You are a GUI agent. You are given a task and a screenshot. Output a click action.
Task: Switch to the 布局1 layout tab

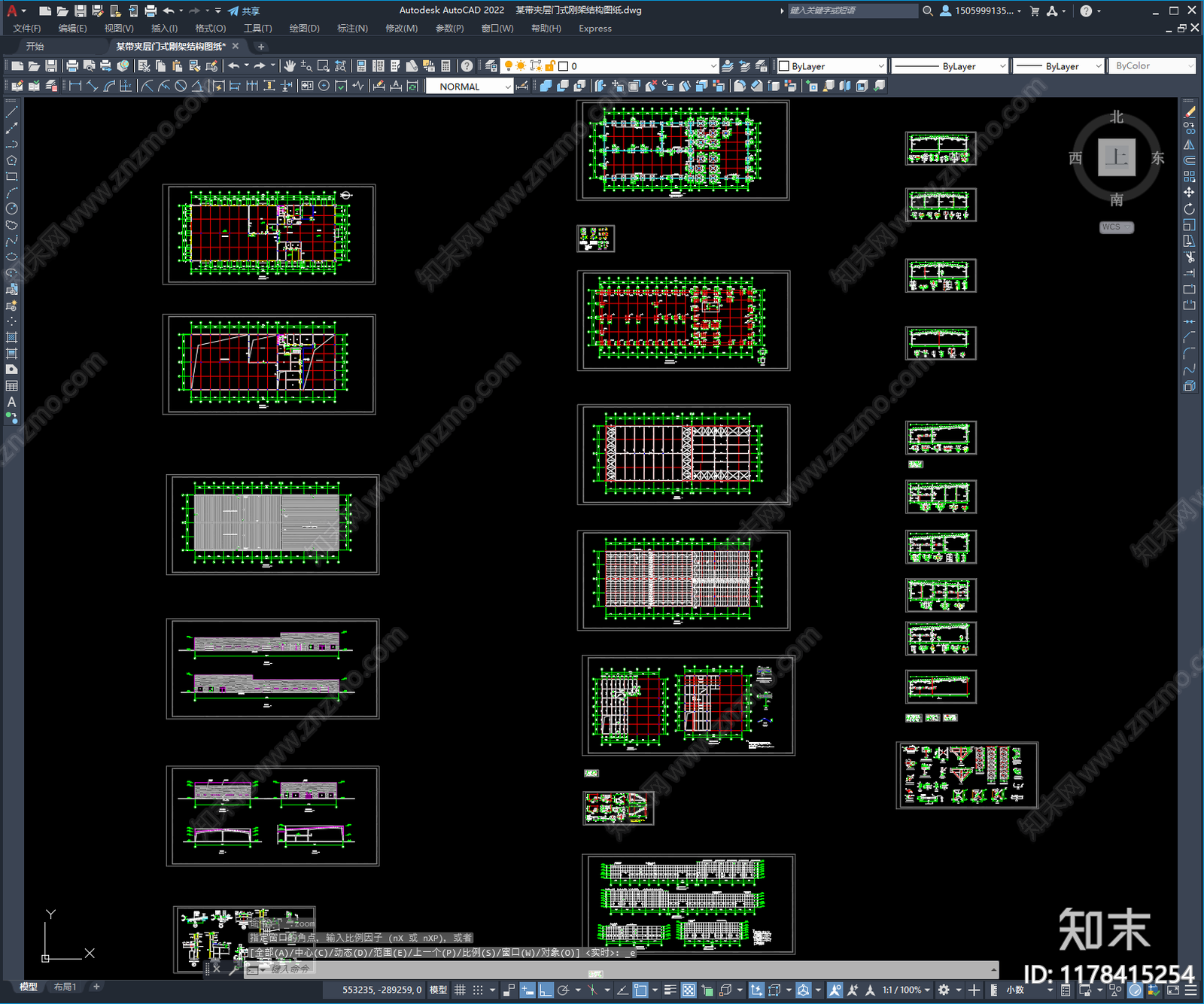click(x=65, y=987)
